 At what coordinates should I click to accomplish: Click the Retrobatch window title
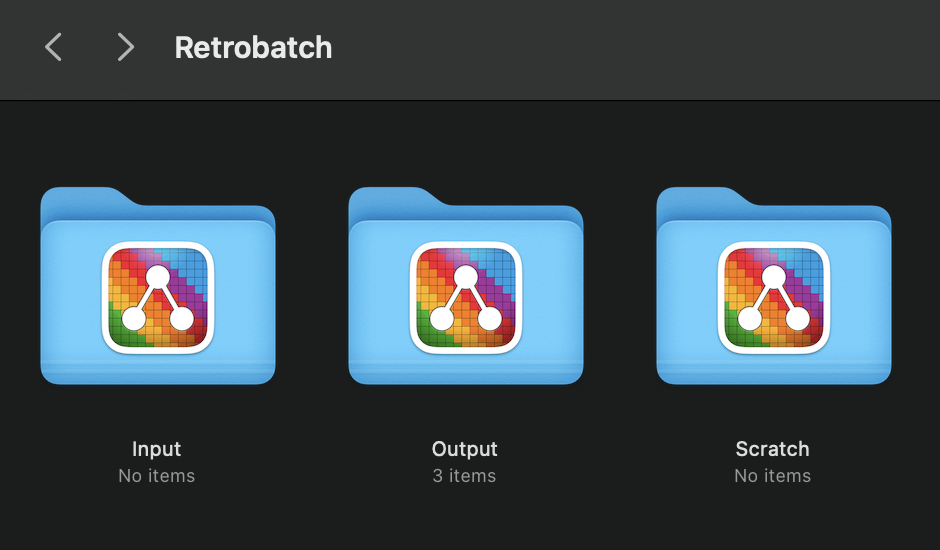(x=253, y=47)
